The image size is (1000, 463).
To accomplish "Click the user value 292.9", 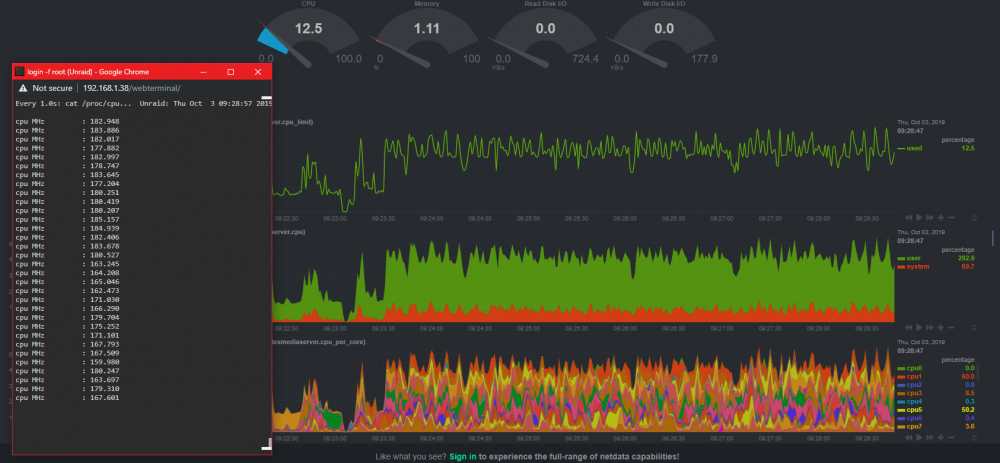I will [x=966, y=258].
